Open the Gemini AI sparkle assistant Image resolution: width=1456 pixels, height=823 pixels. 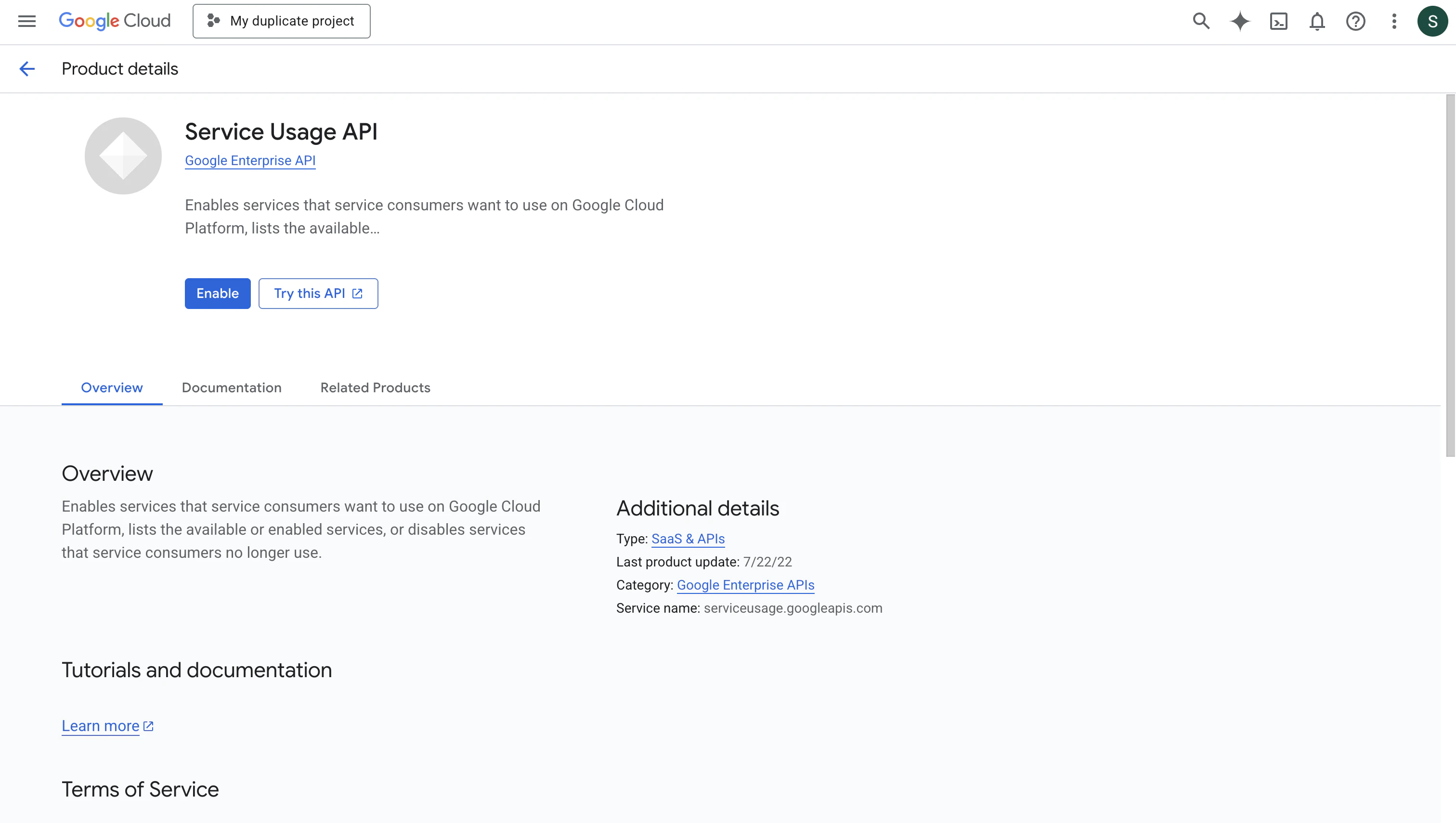tap(1240, 22)
